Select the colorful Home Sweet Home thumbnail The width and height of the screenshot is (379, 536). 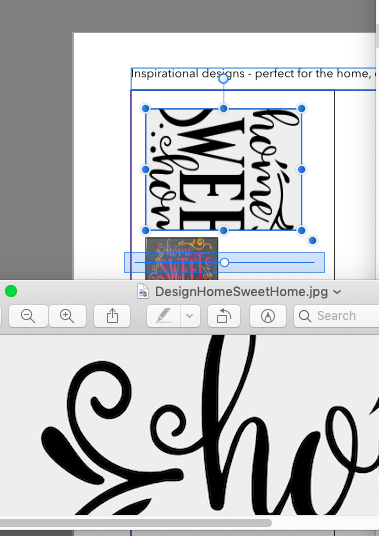tap(181, 258)
